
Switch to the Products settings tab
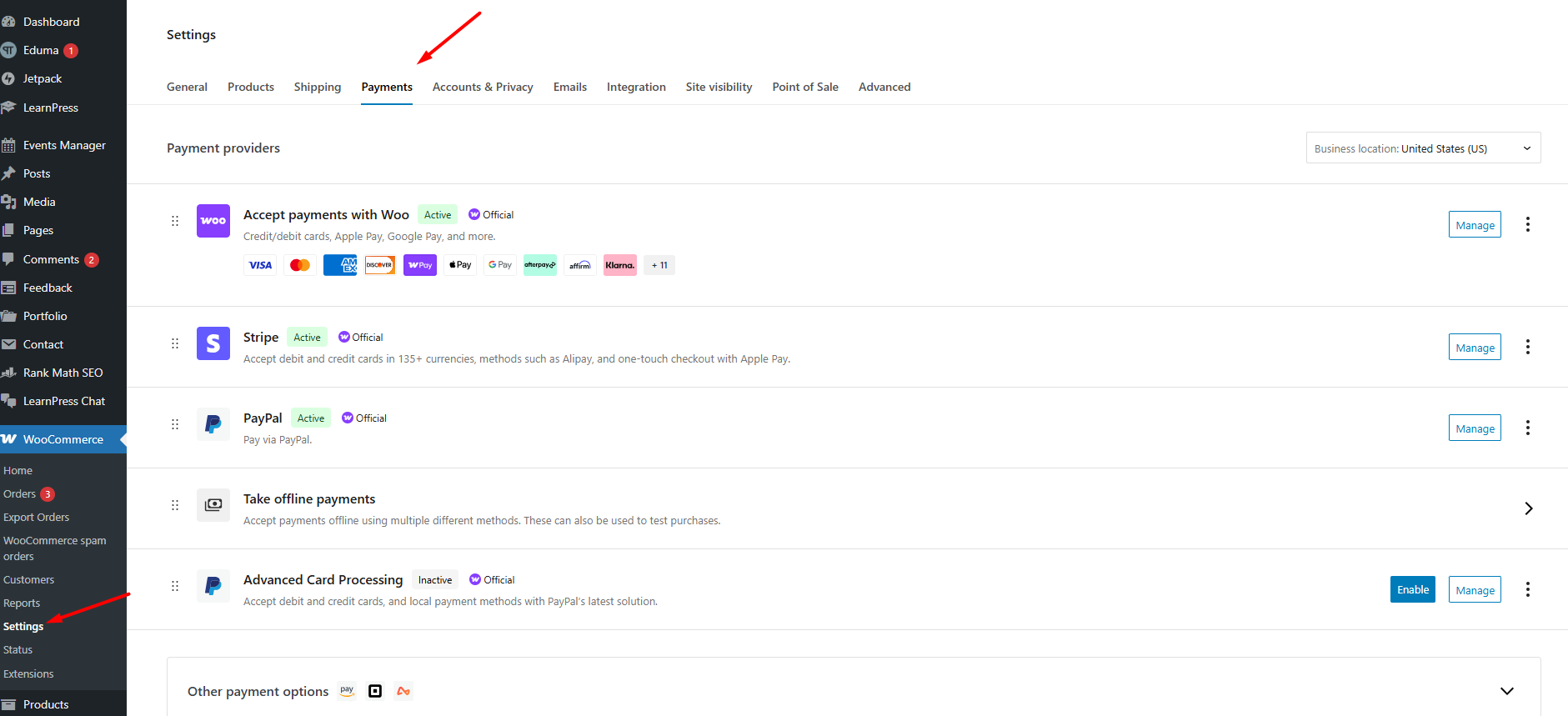(x=251, y=87)
